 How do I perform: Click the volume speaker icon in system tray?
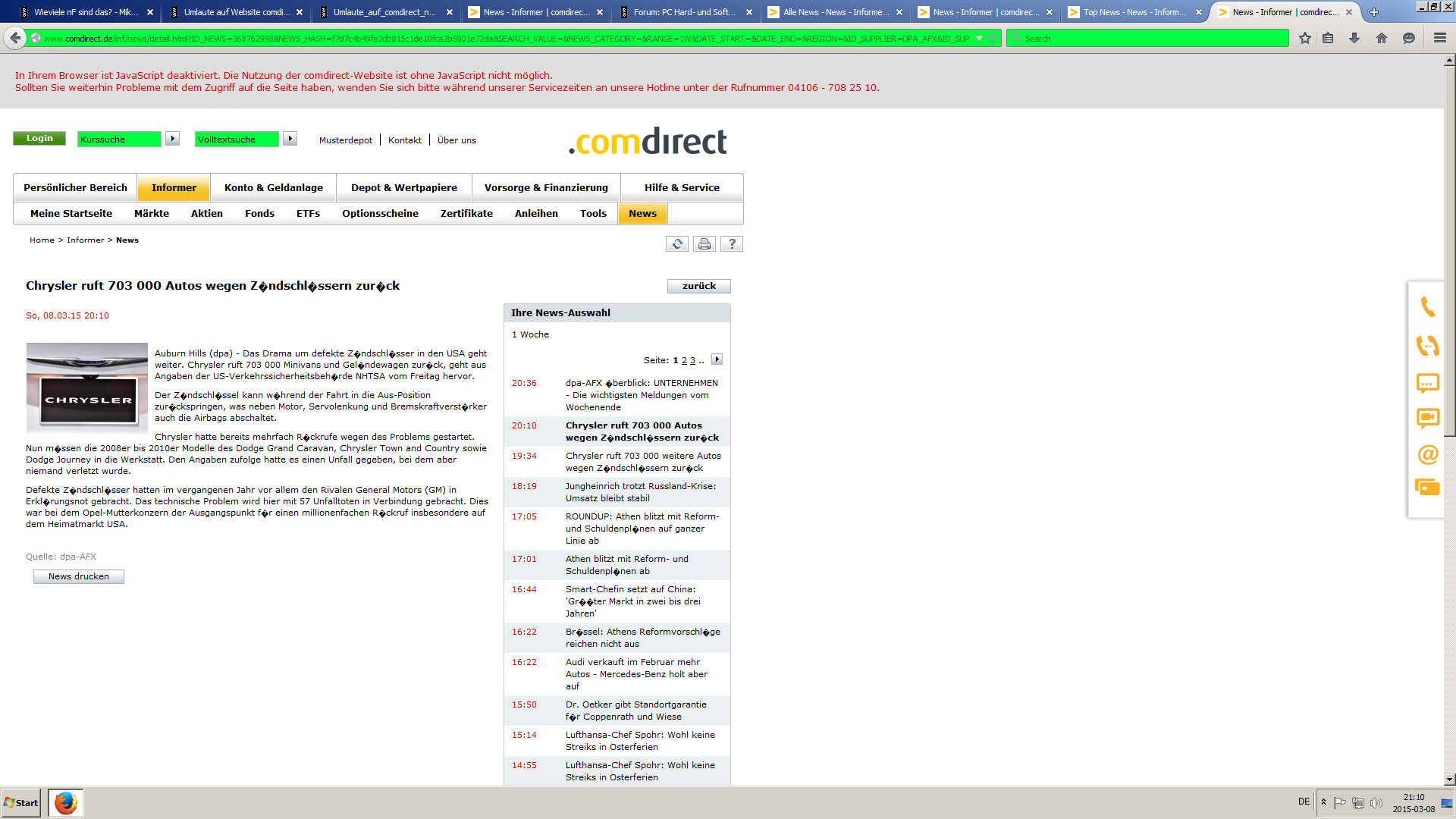(1376, 802)
